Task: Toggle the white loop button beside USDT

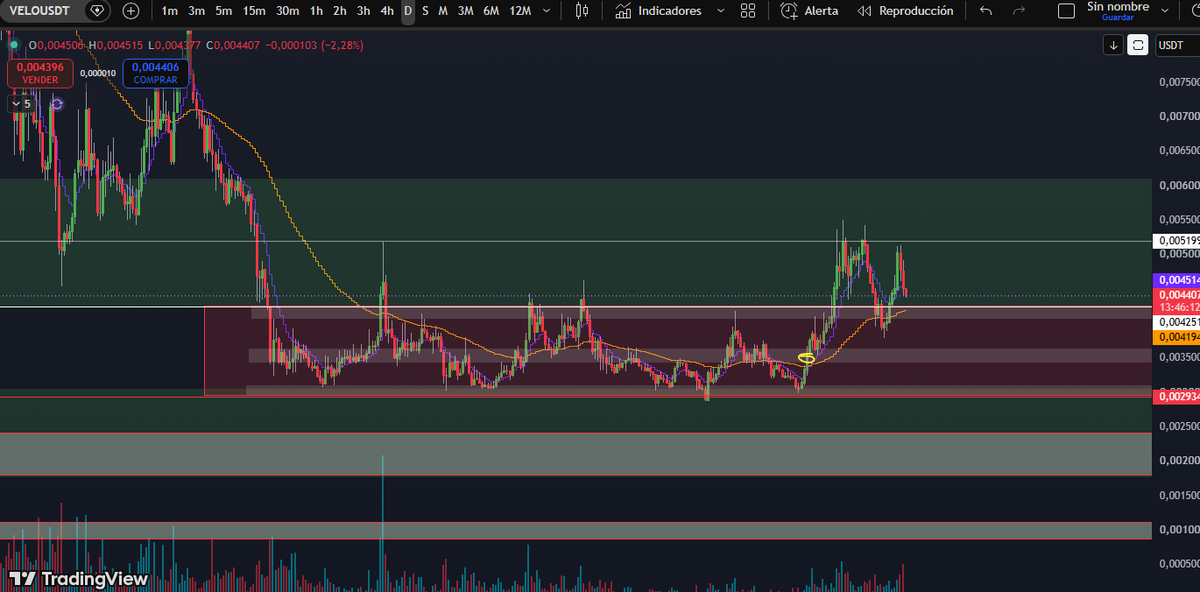Action: tap(1138, 45)
